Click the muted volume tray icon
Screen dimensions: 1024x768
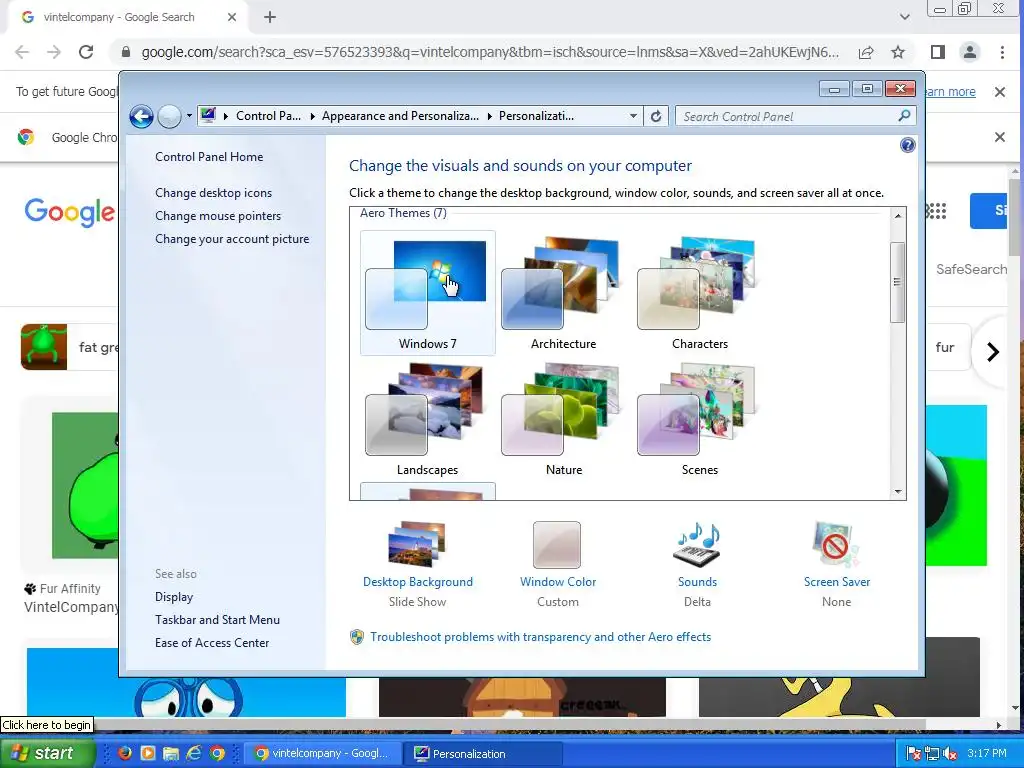pyautogui.click(x=950, y=754)
